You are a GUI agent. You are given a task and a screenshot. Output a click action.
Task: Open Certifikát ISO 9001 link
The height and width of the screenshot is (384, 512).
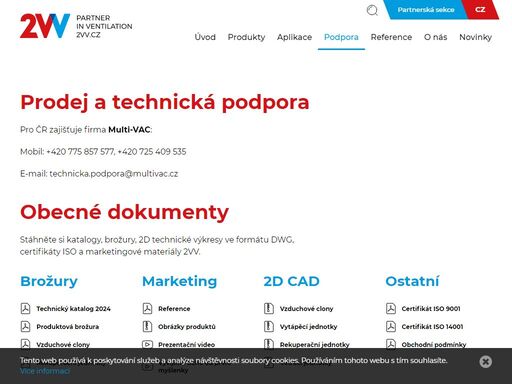431,309
